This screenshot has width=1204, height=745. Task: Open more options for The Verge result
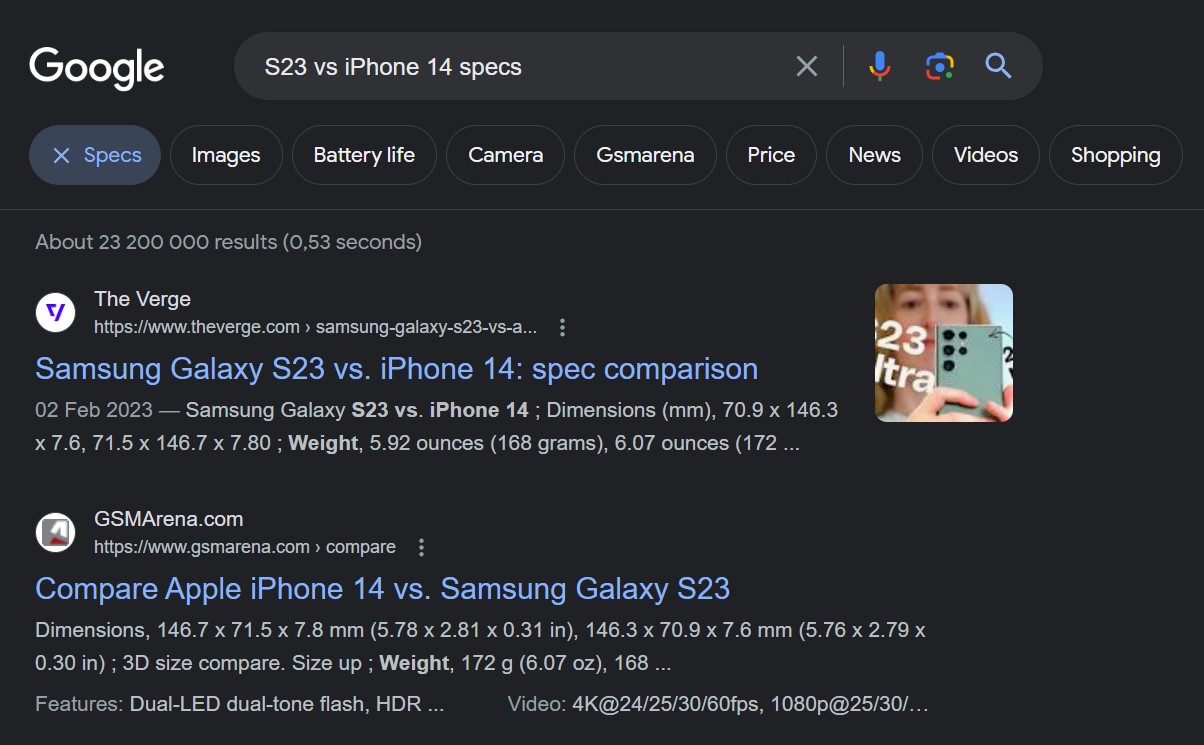click(x=562, y=327)
